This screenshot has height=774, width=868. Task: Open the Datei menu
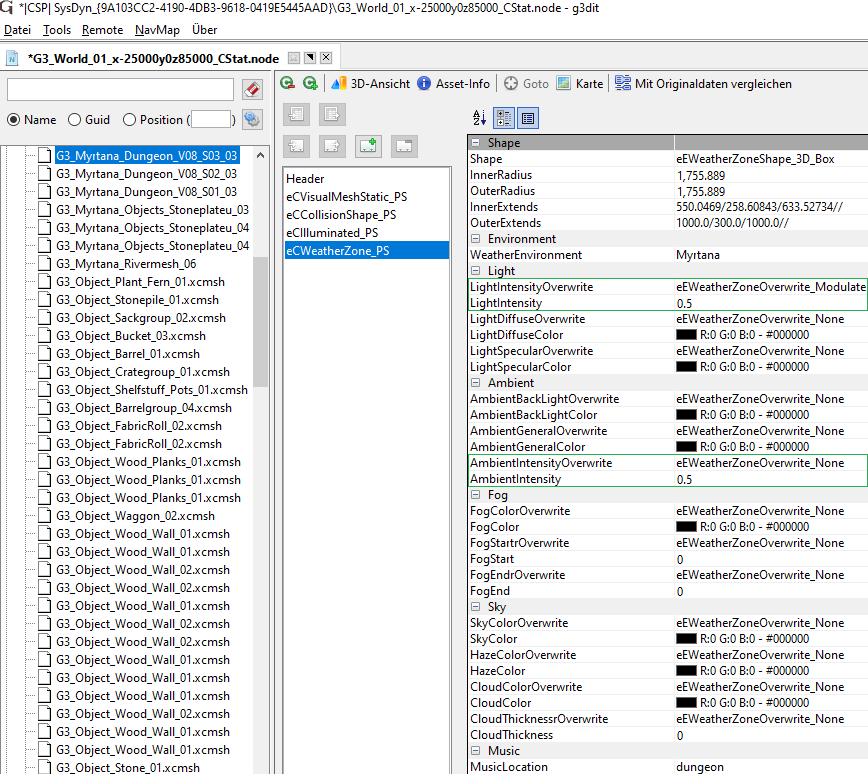(17, 30)
